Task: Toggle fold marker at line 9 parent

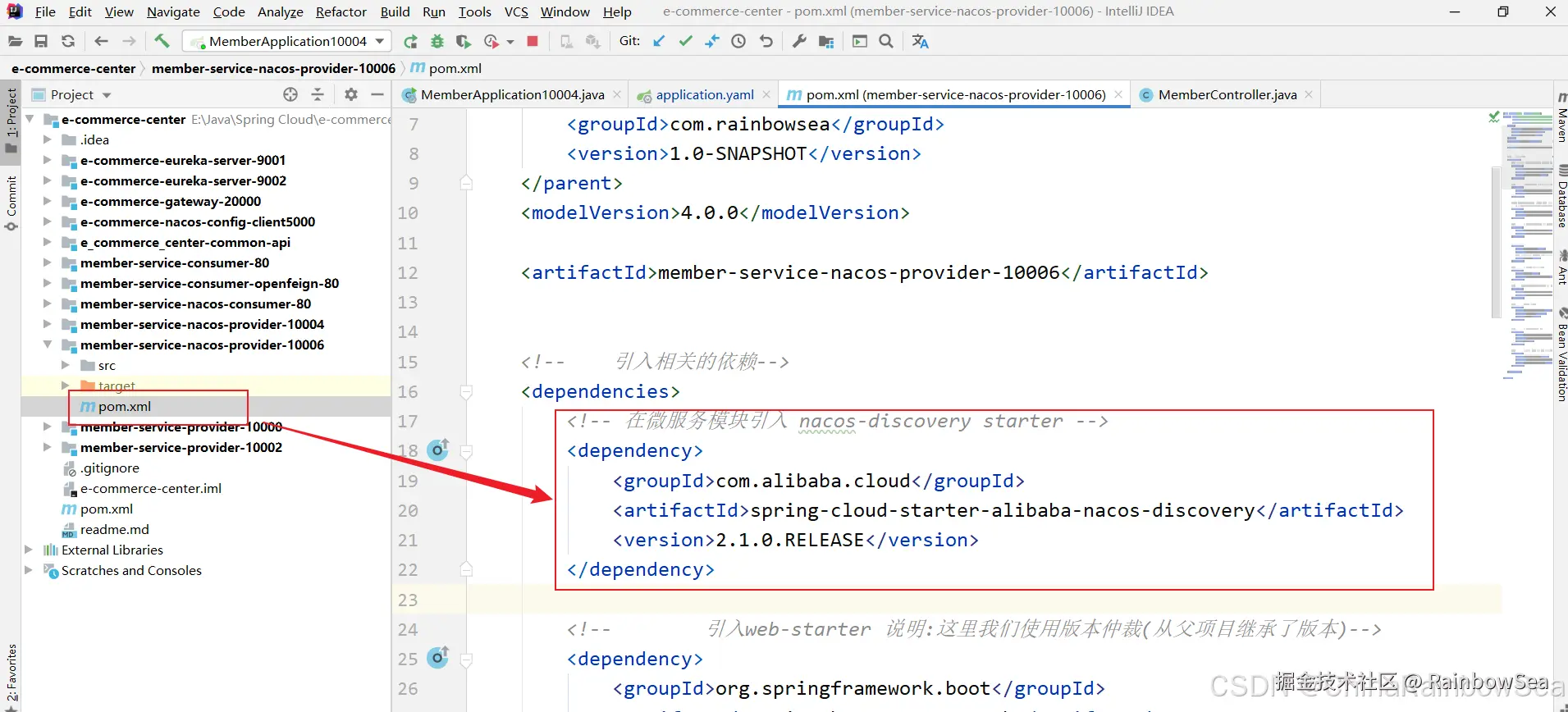Action: tap(466, 183)
